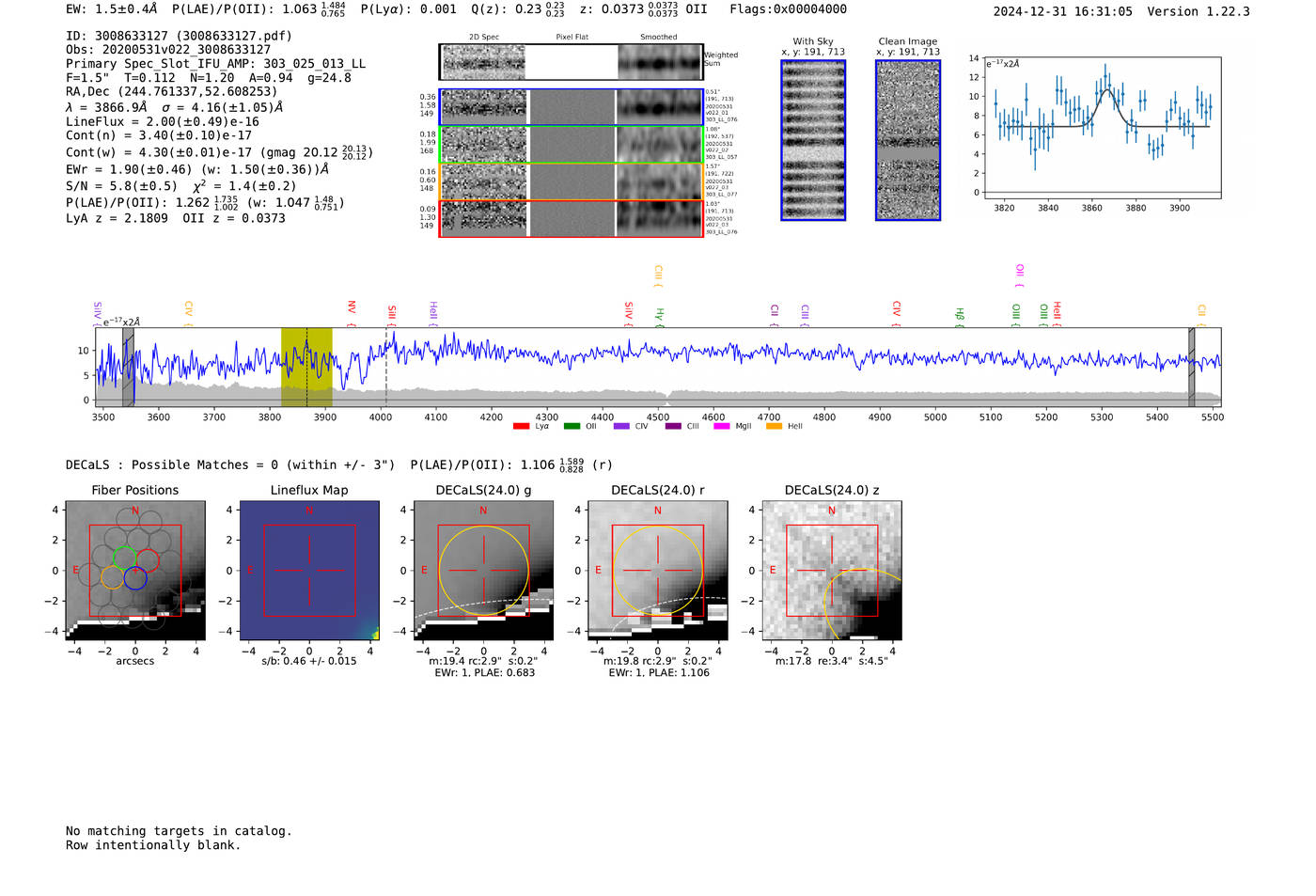
Task: Click the 'Row intentionally blank.' text
Action: tap(153, 845)
